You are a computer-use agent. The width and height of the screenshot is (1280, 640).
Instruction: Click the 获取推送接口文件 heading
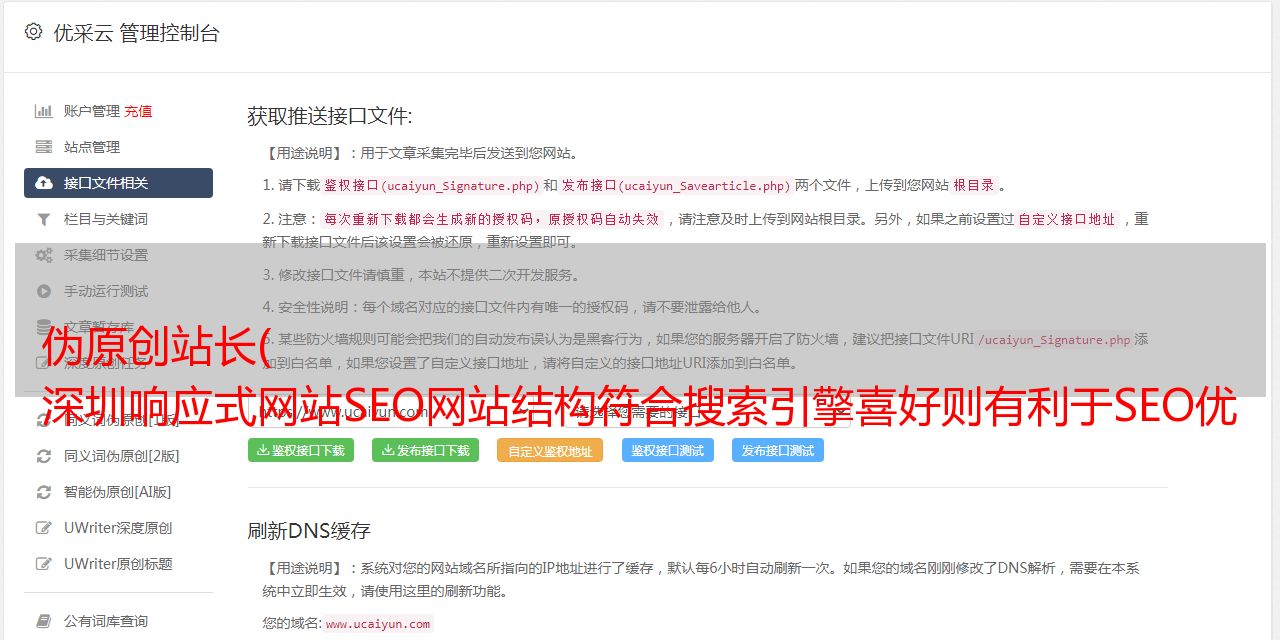pos(330,116)
